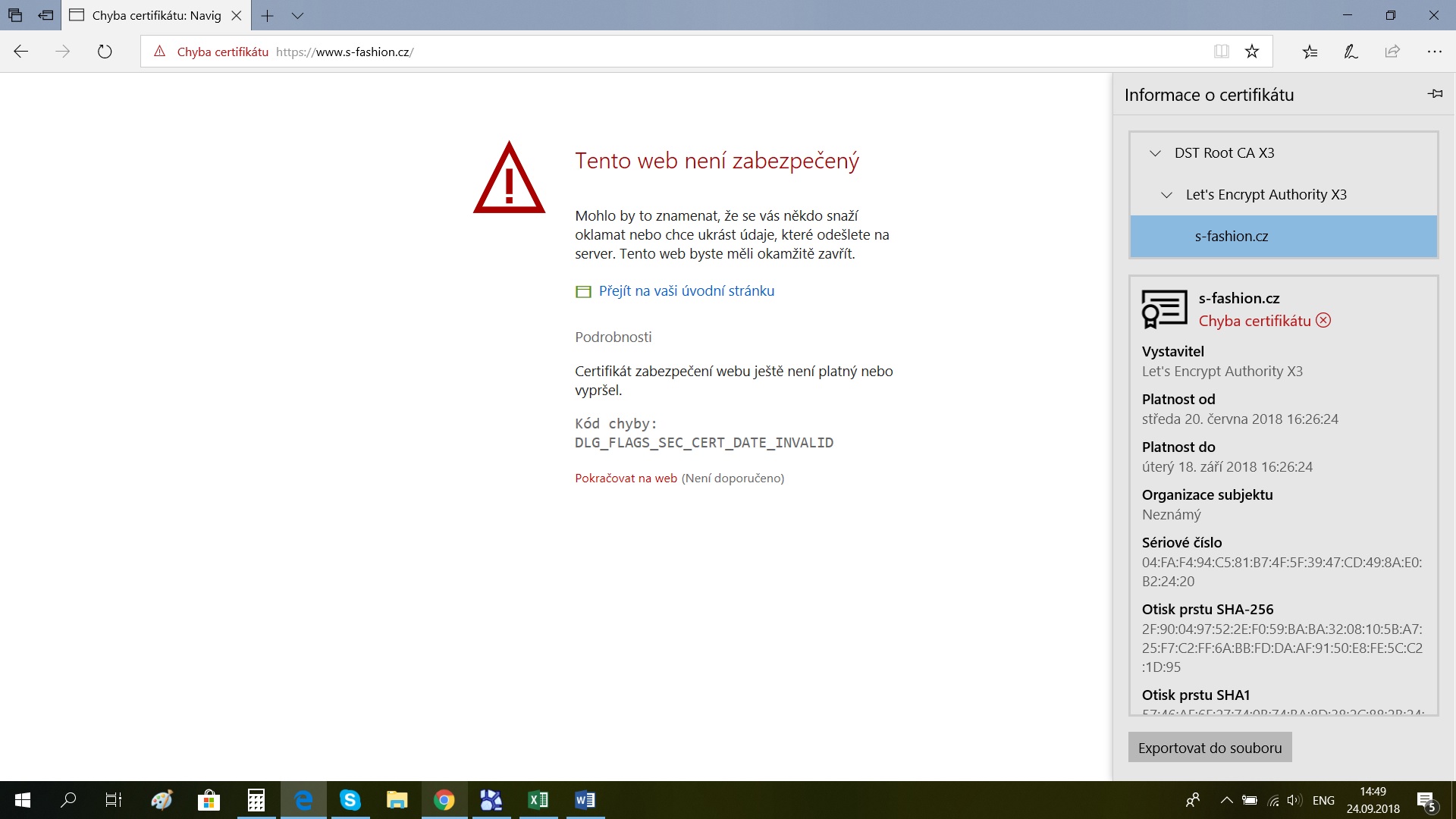Screen dimensions: 1456x819
Task: Open battery status icon
Action: coord(1250,800)
